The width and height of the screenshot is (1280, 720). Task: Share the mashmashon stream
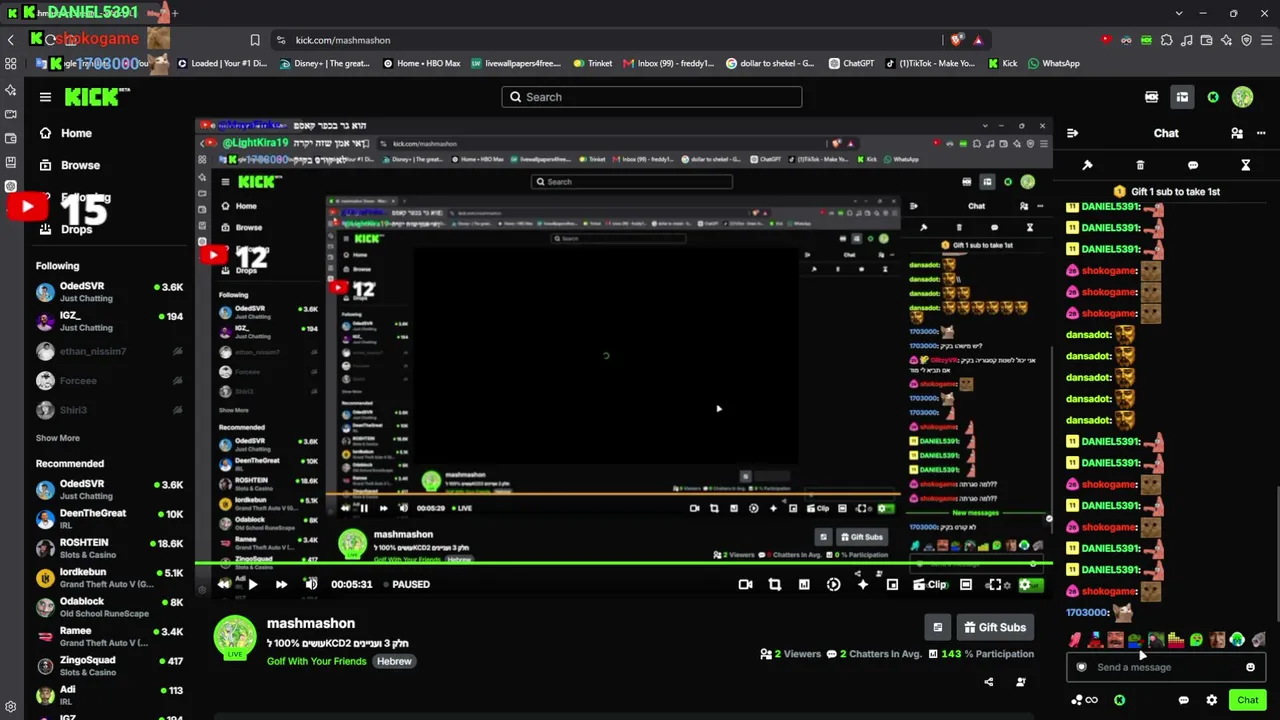pyautogui.click(x=989, y=682)
